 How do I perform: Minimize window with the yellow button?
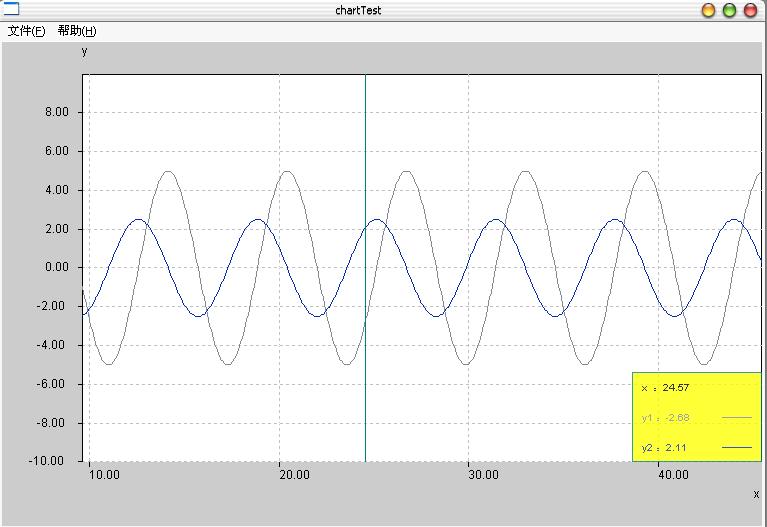tap(708, 10)
